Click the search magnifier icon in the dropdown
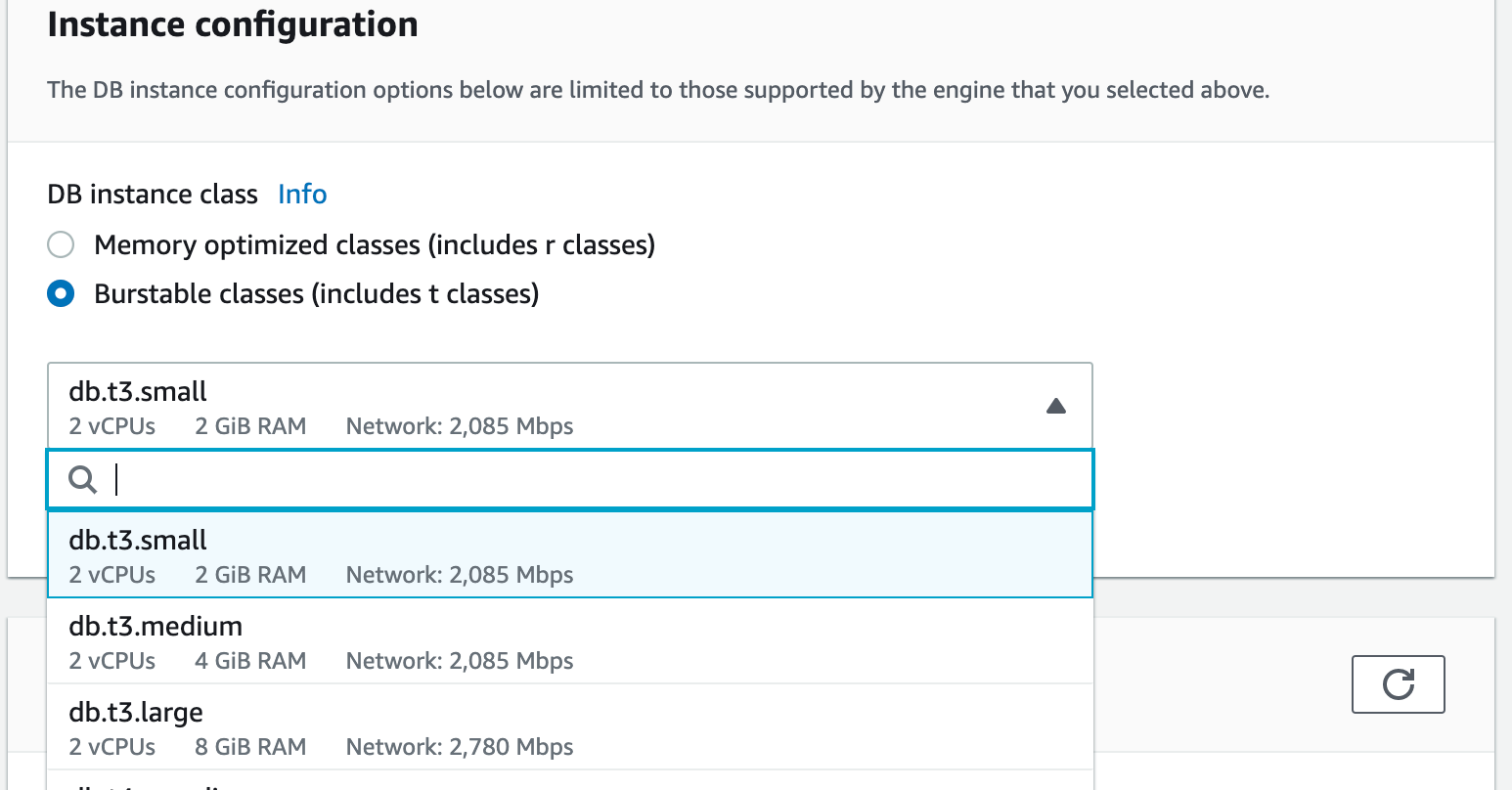1512x790 pixels. point(82,479)
